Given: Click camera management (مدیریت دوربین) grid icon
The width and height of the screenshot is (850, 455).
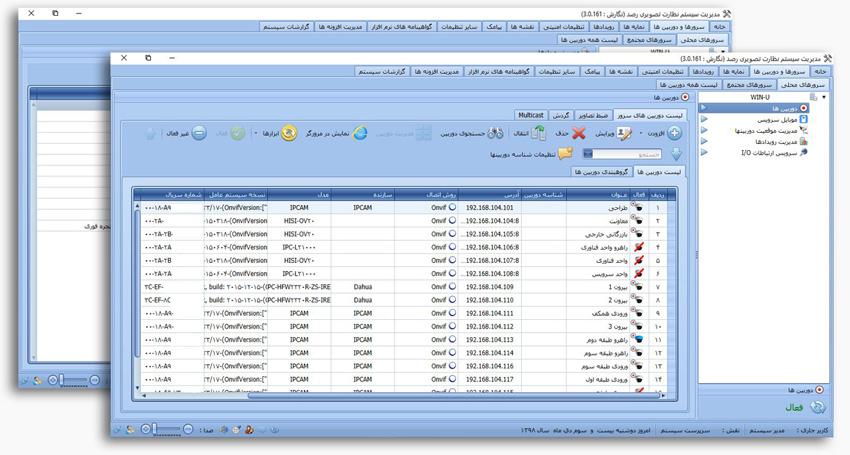Looking at the screenshot, I should pyautogui.click(x=423, y=133).
